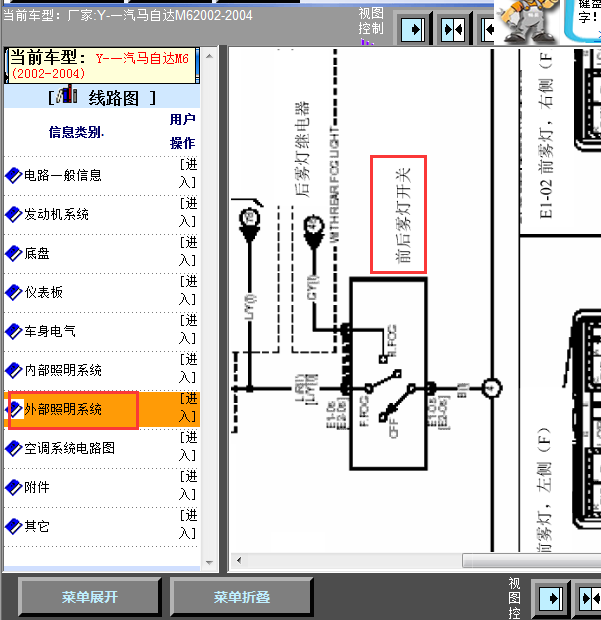Click book icon beside 车身电气

pyautogui.click(x=13, y=331)
